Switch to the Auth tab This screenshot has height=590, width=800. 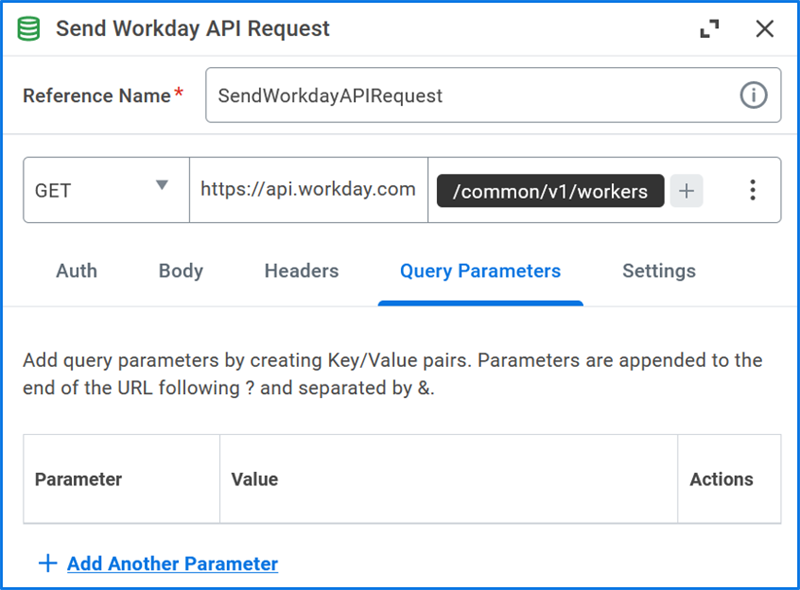coord(77,271)
